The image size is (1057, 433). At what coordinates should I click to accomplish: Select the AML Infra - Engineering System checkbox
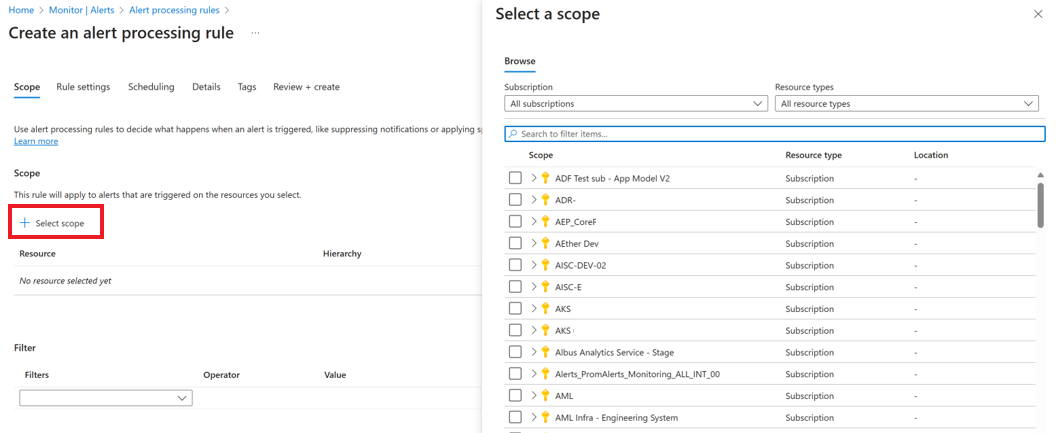coord(515,417)
